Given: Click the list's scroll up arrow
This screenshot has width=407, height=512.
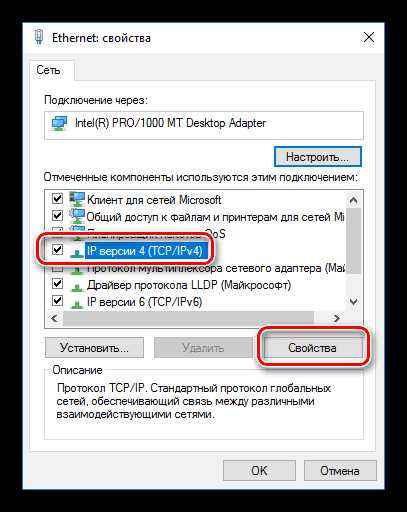Looking at the screenshot, I should point(353,200).
